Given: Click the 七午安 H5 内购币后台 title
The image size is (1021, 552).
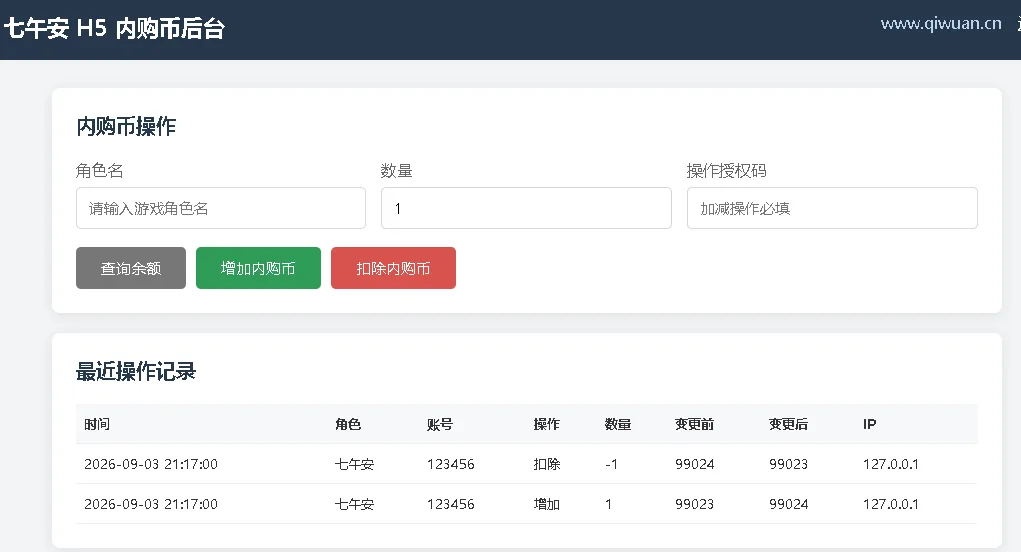Looking at the screenshot, I should coord(115,29).
